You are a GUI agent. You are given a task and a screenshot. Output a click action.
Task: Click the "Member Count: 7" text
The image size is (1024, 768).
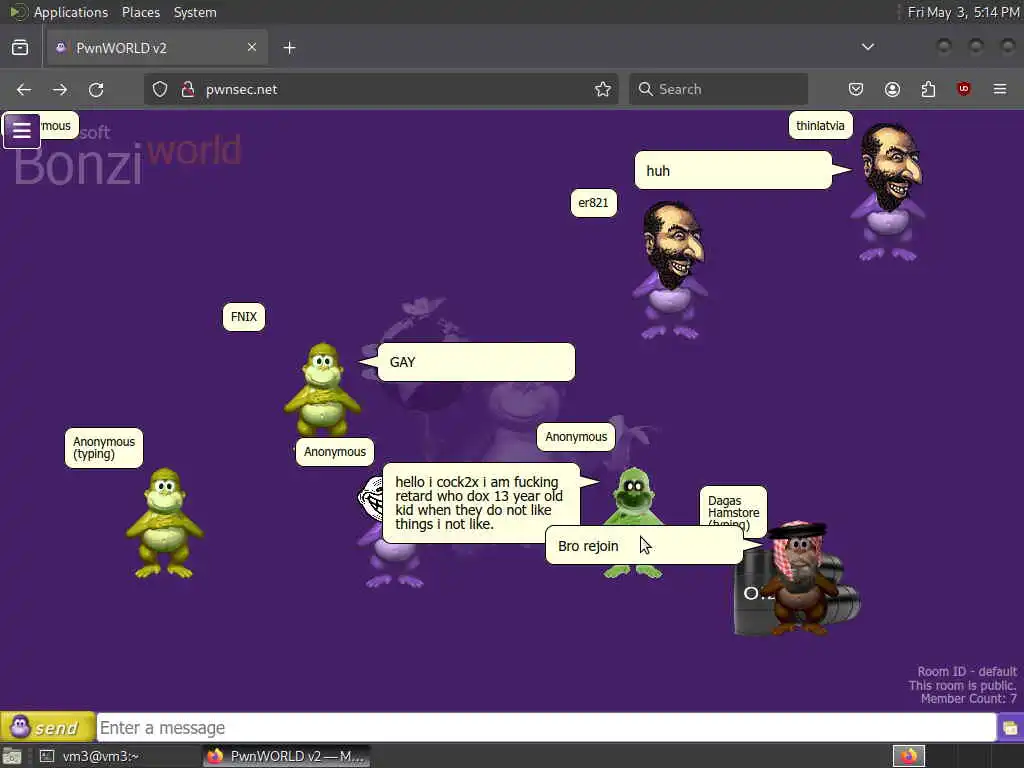(968, 699)
